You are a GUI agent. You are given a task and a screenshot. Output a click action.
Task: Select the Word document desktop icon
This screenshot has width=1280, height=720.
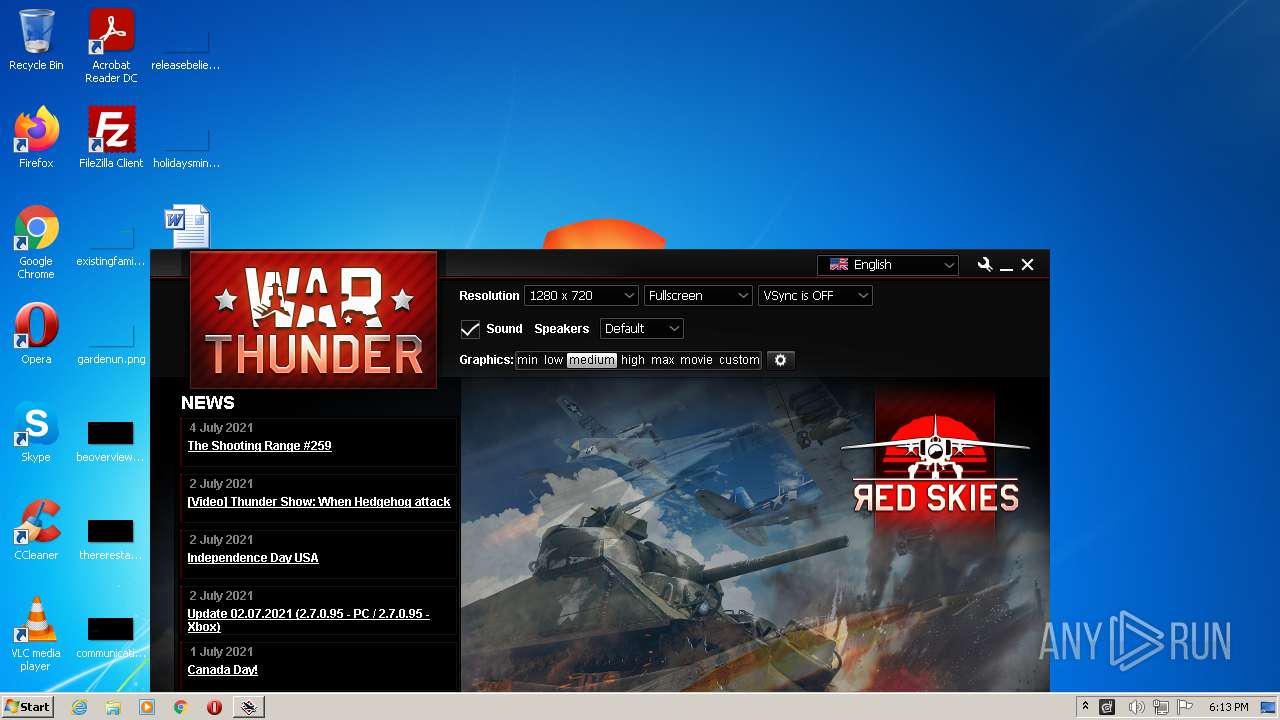click(187, 227)
